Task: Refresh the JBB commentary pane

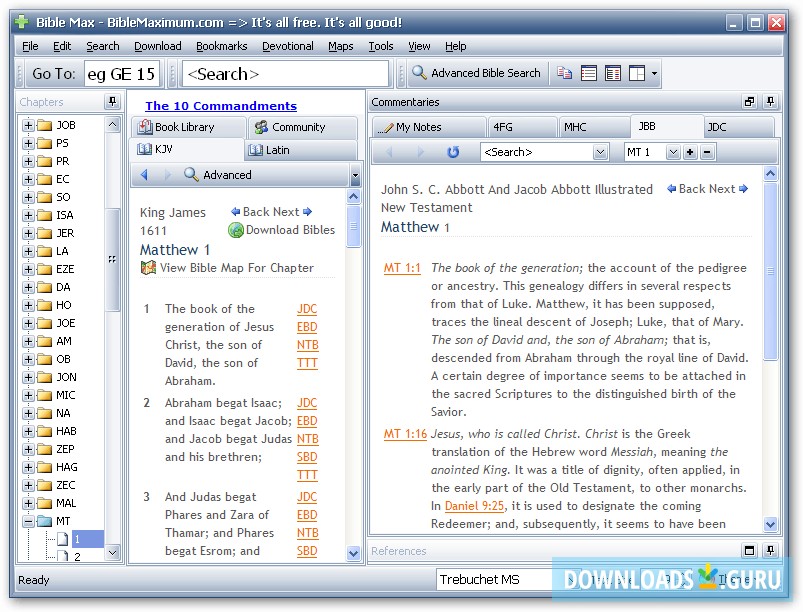Action: (x=453, y=151)
